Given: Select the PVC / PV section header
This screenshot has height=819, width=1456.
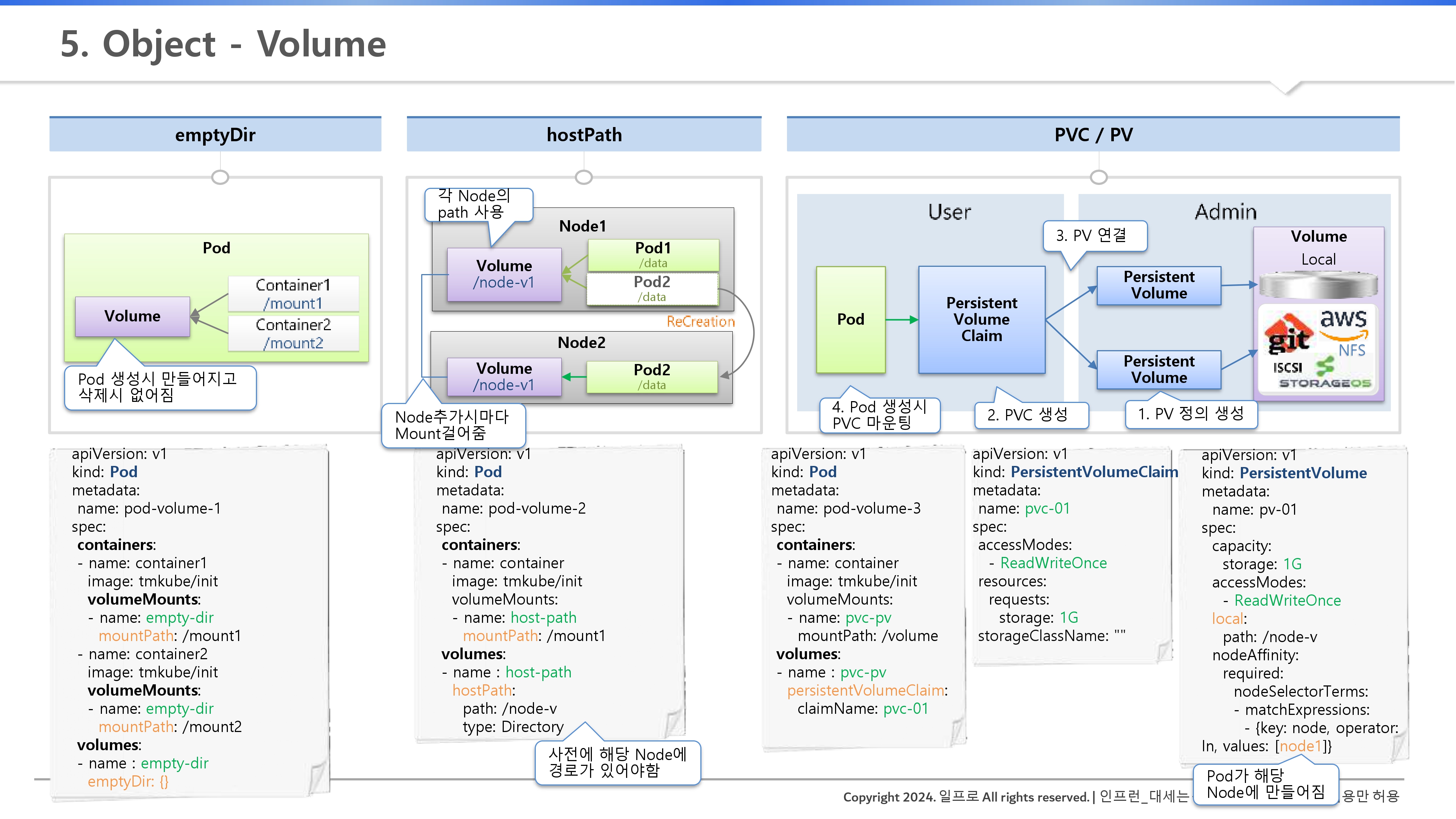Looking at the screenshot, I should pos(1093,135).
